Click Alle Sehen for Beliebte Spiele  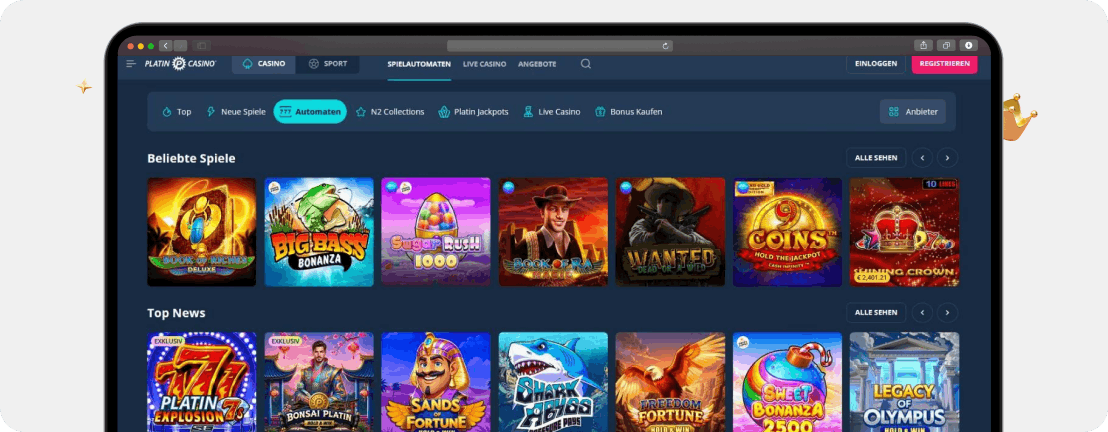pyautogui.click(x=876, y=158)
